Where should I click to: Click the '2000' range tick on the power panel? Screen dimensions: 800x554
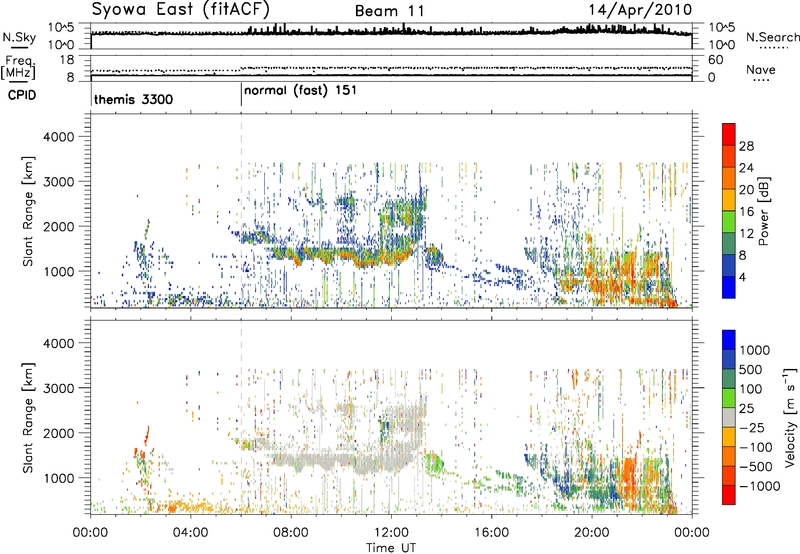[58, 226]
